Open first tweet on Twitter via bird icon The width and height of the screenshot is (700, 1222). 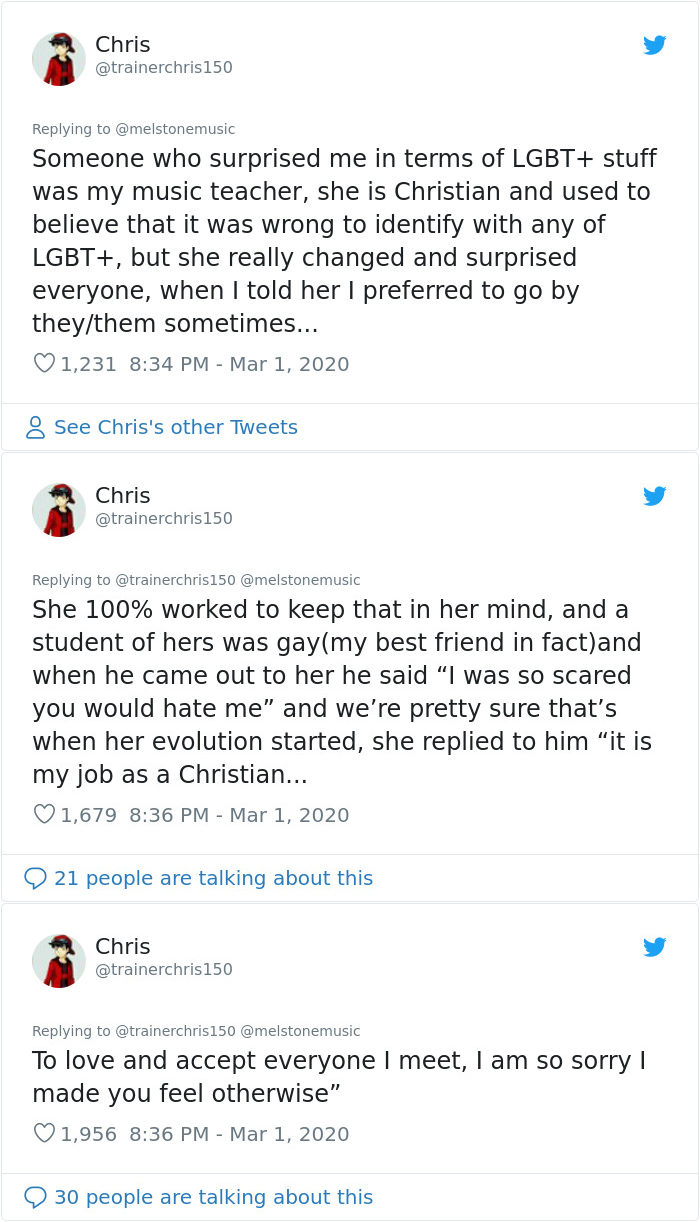(x=655, y=45)
